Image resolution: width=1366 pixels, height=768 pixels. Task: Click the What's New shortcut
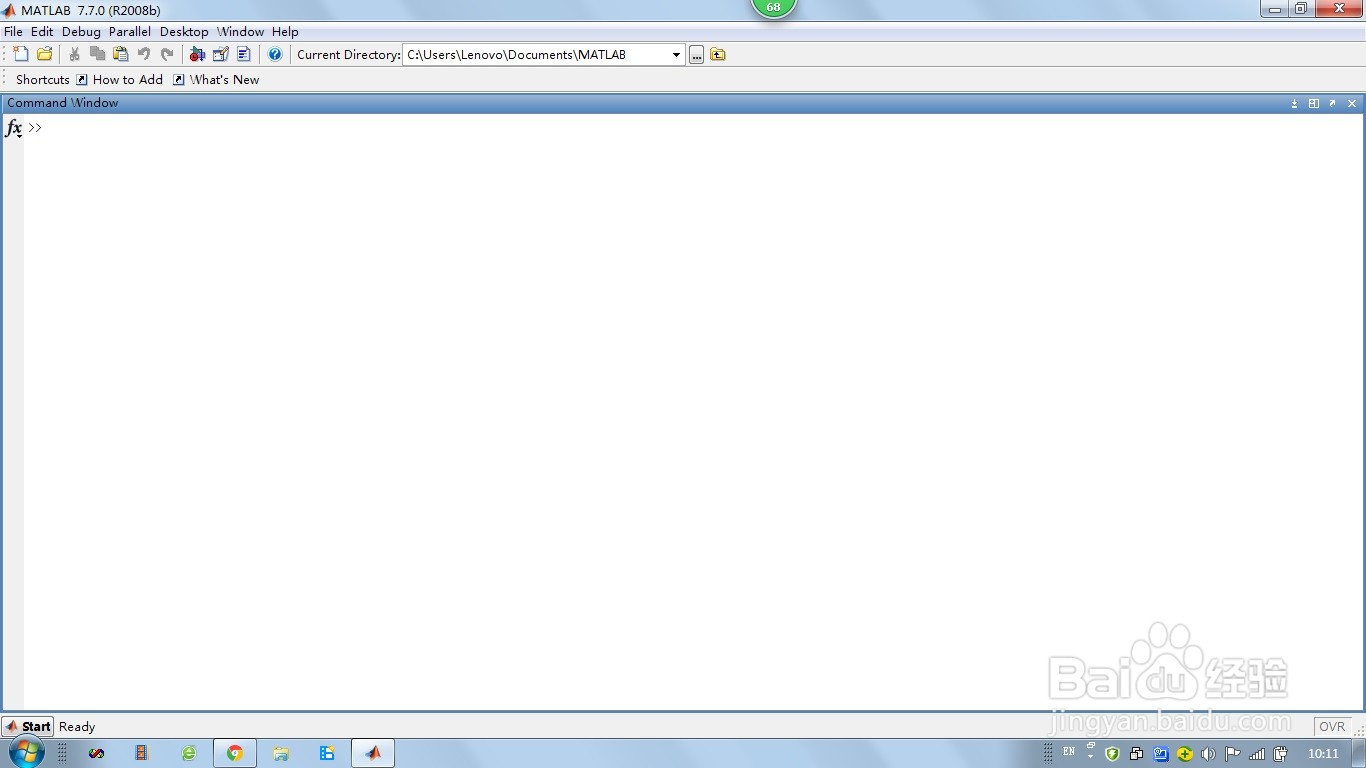216,80
